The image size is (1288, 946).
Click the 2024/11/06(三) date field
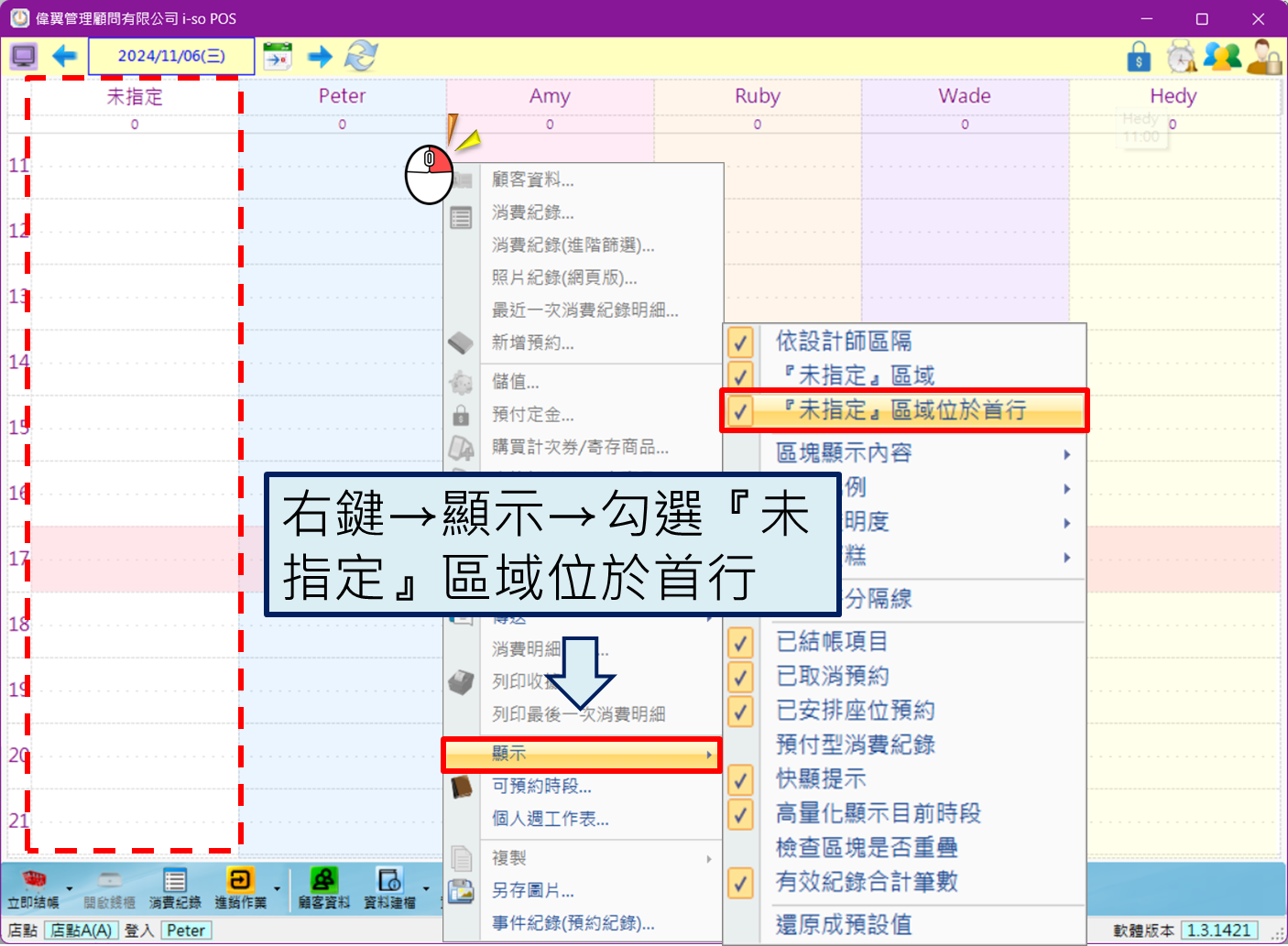pos(171,56)
